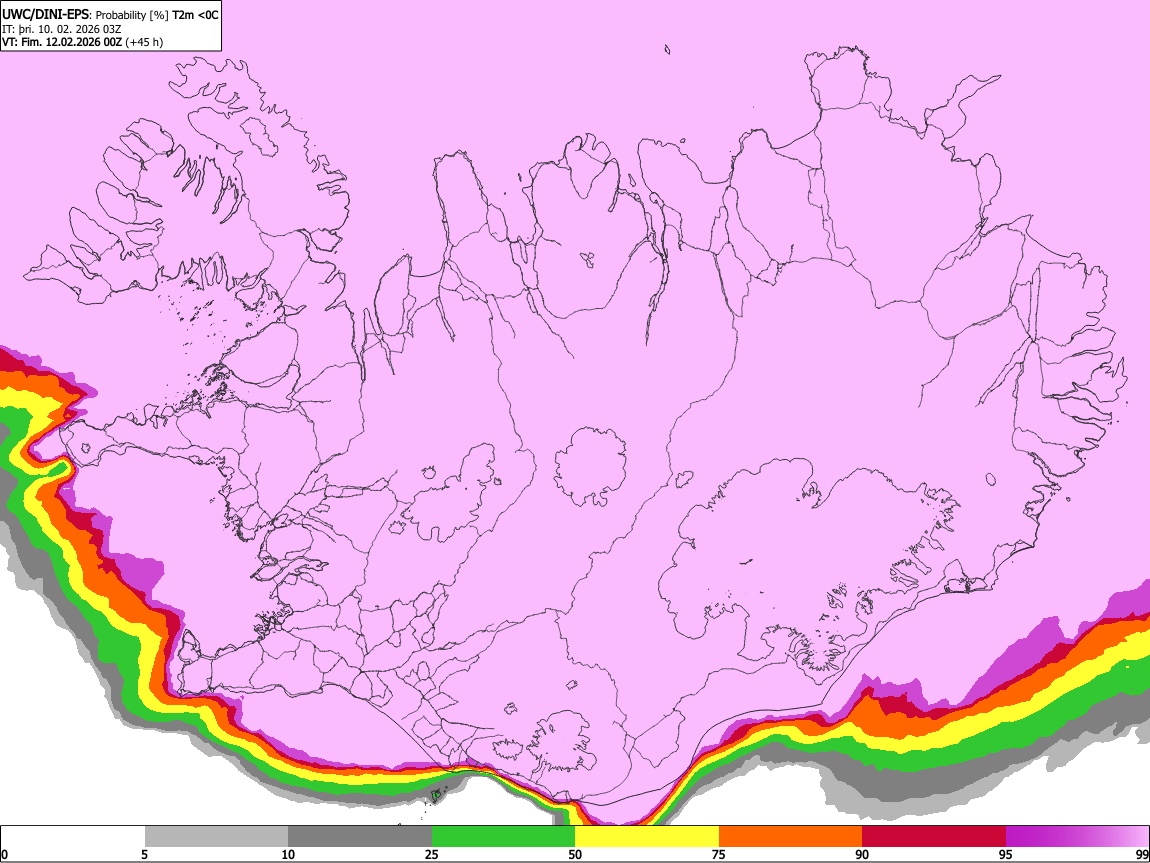Image resolution: width=1150 pixels, height=863 pixels.
Task: Click the green 25–50% legend swatch
Action: 503,837
